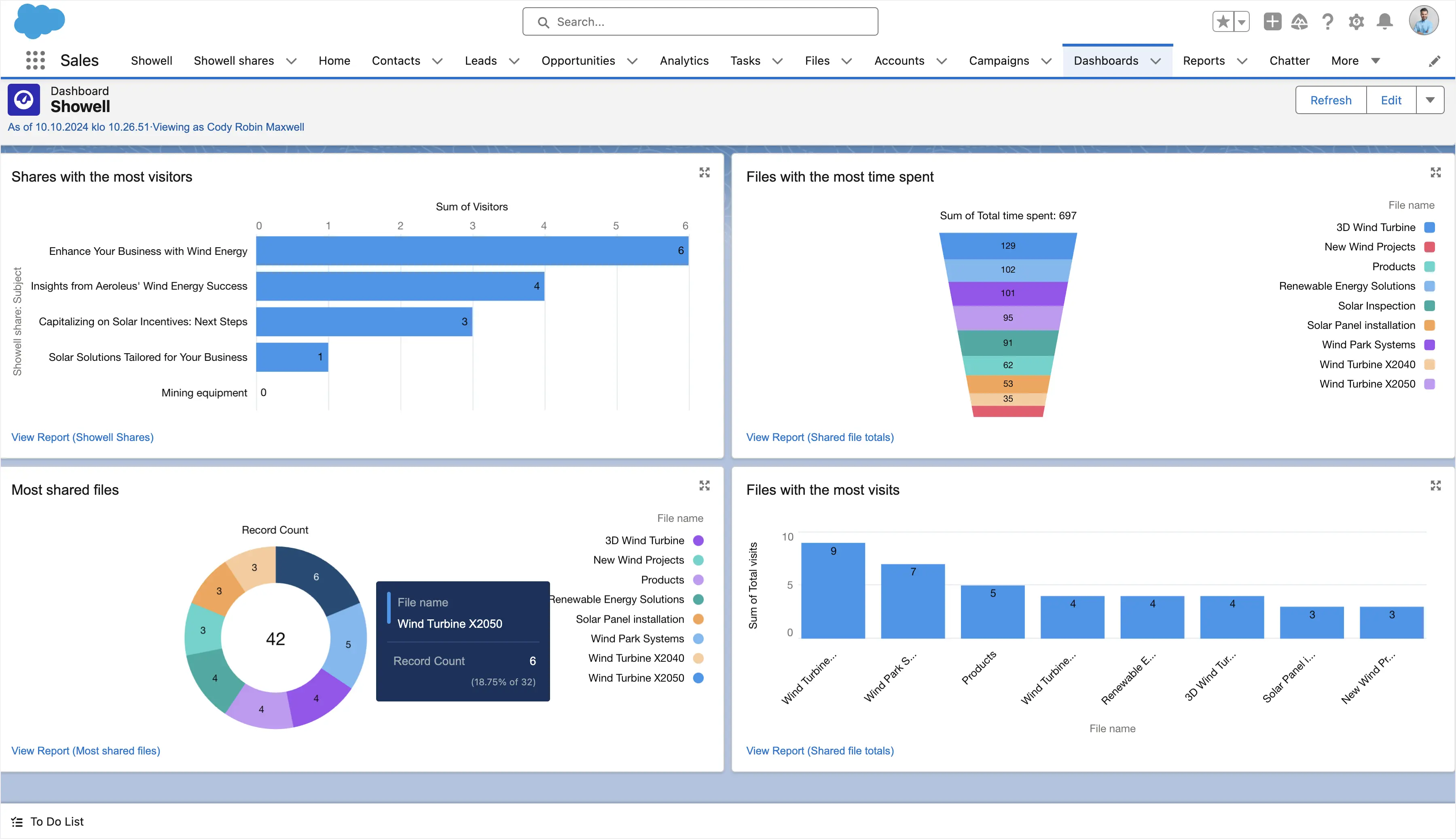Expand the Campaigns tab dropdown chevron
This screenshot has height=839, width=1456.
1046,61
